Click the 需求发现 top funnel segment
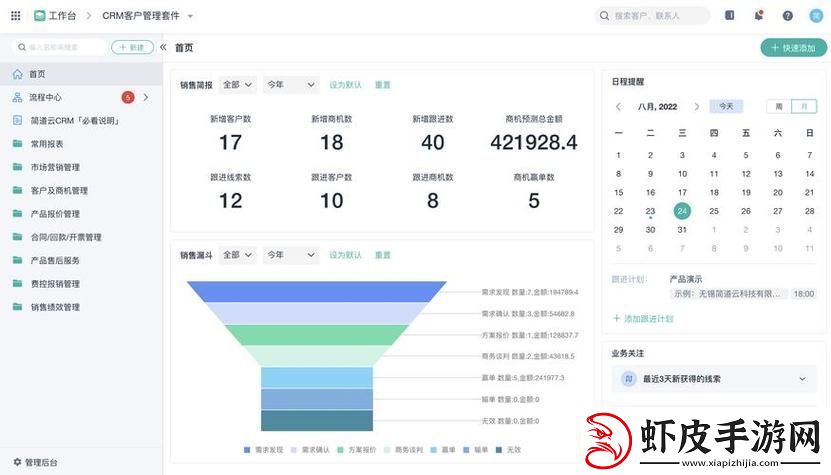Viewport: 831px width, 475px height. click(x=317, y=292)
